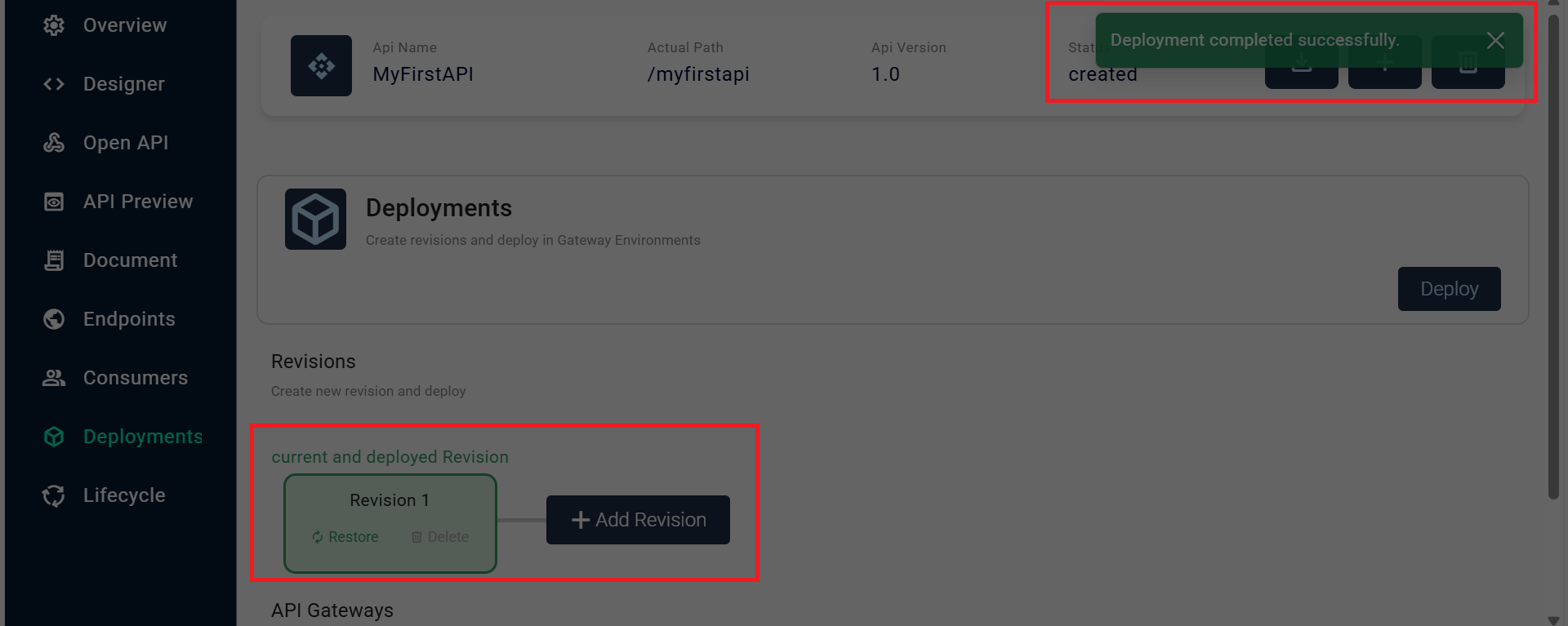The height and width of the screenshot is (626, 1568).
Task: Select the Revision 1 card title
Action: (390, 500)
